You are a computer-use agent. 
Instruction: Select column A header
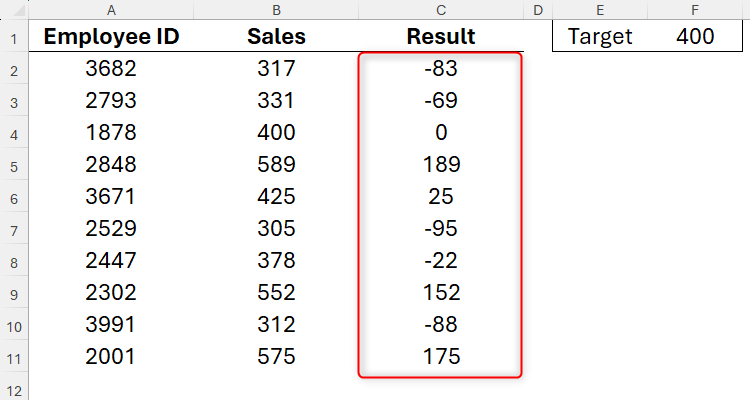[x=110, y=10]
